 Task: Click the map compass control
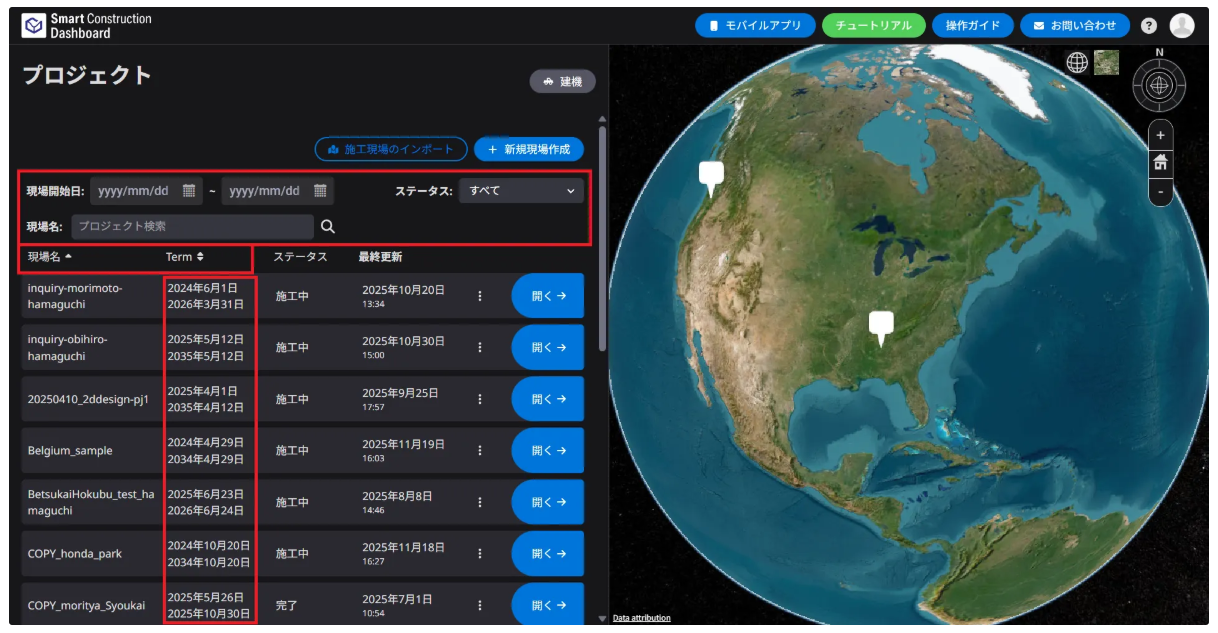pos(1159,85)
